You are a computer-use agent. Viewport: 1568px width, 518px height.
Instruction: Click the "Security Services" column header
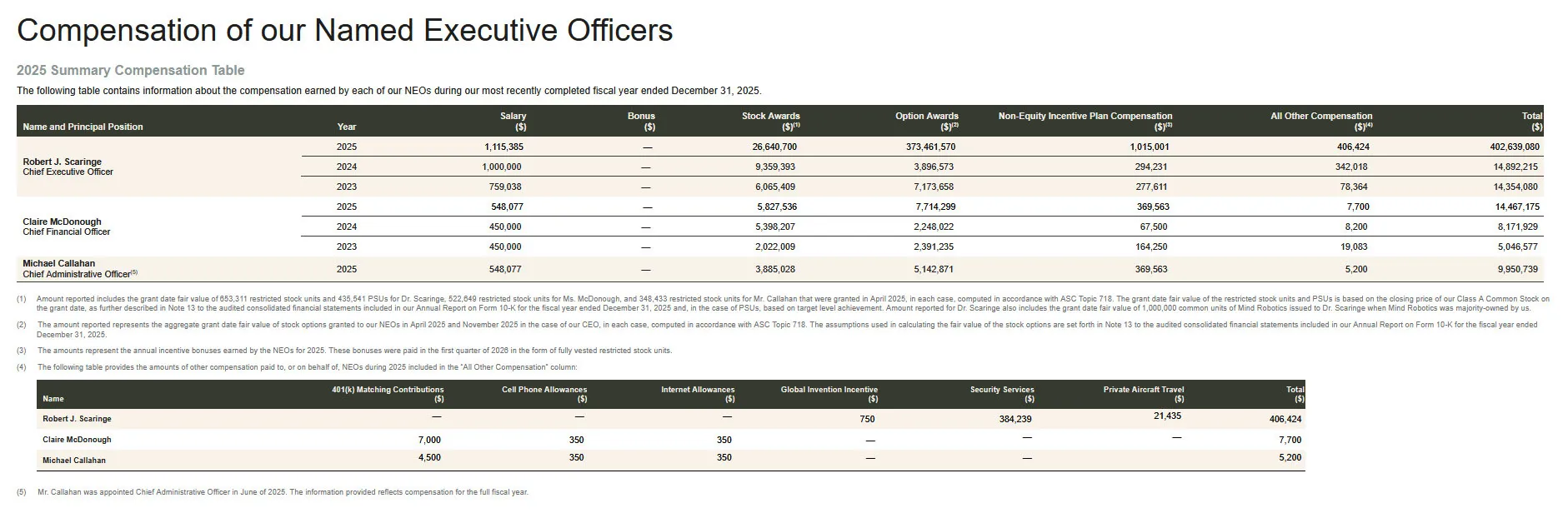(x=1001, y=390)
